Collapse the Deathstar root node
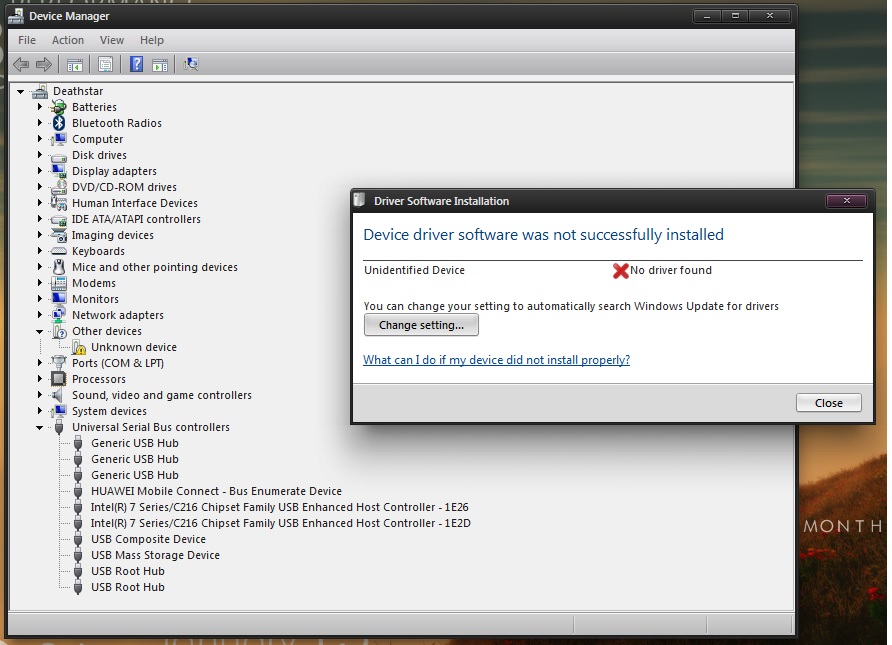The image size is (892, 645). coord(20,91)
